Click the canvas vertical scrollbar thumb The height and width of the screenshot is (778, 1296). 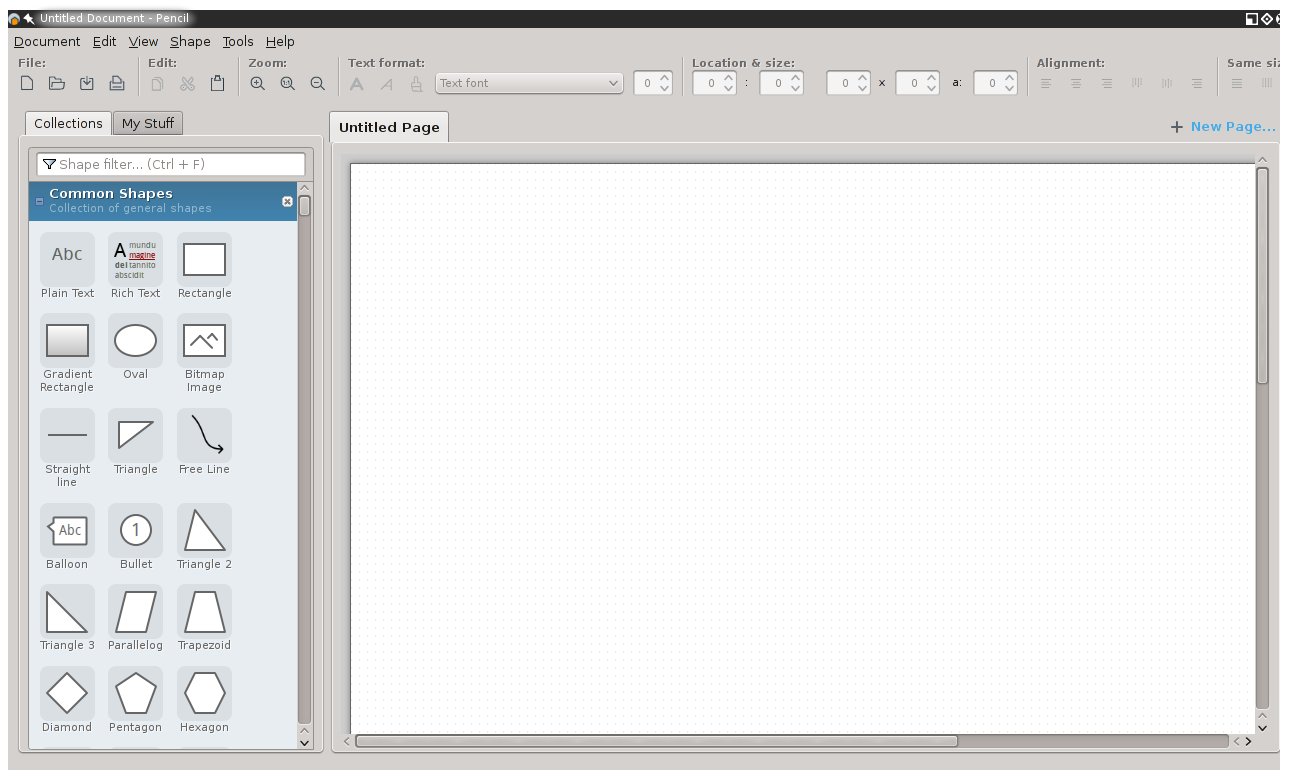click(1262, 276)
